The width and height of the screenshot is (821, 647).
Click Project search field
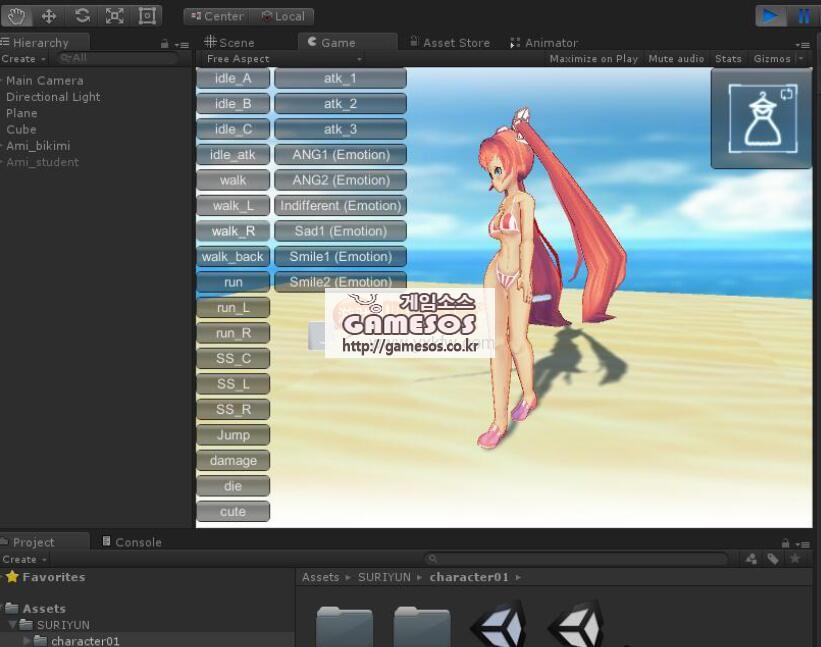(576, 559)
